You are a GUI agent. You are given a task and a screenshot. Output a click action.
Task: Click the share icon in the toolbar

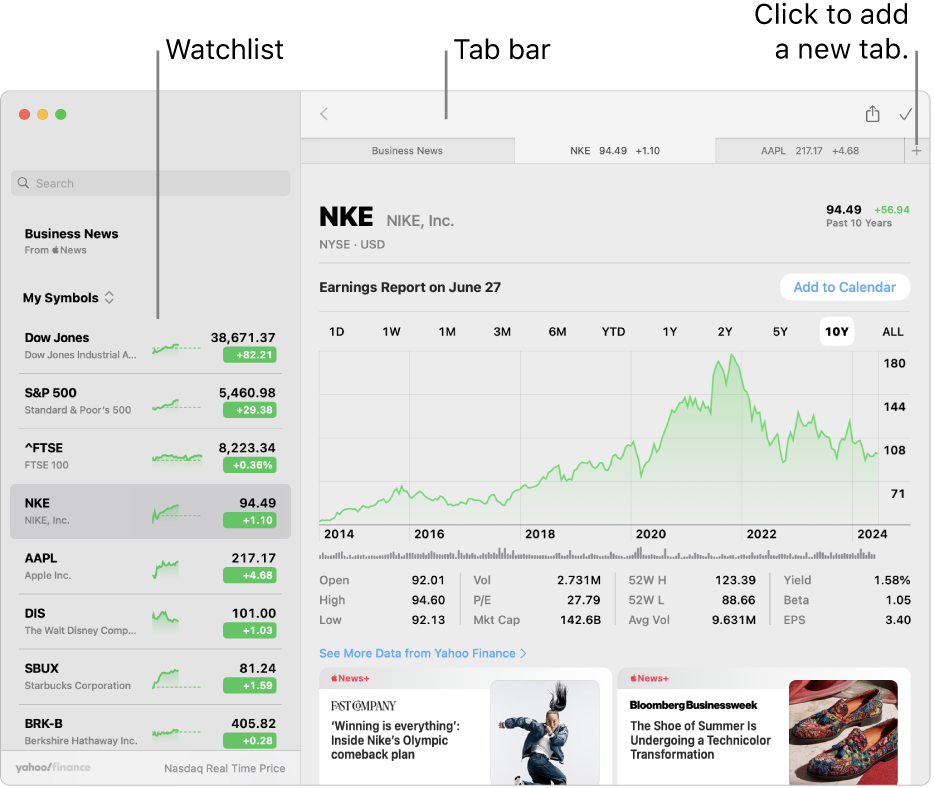[871, 114]
